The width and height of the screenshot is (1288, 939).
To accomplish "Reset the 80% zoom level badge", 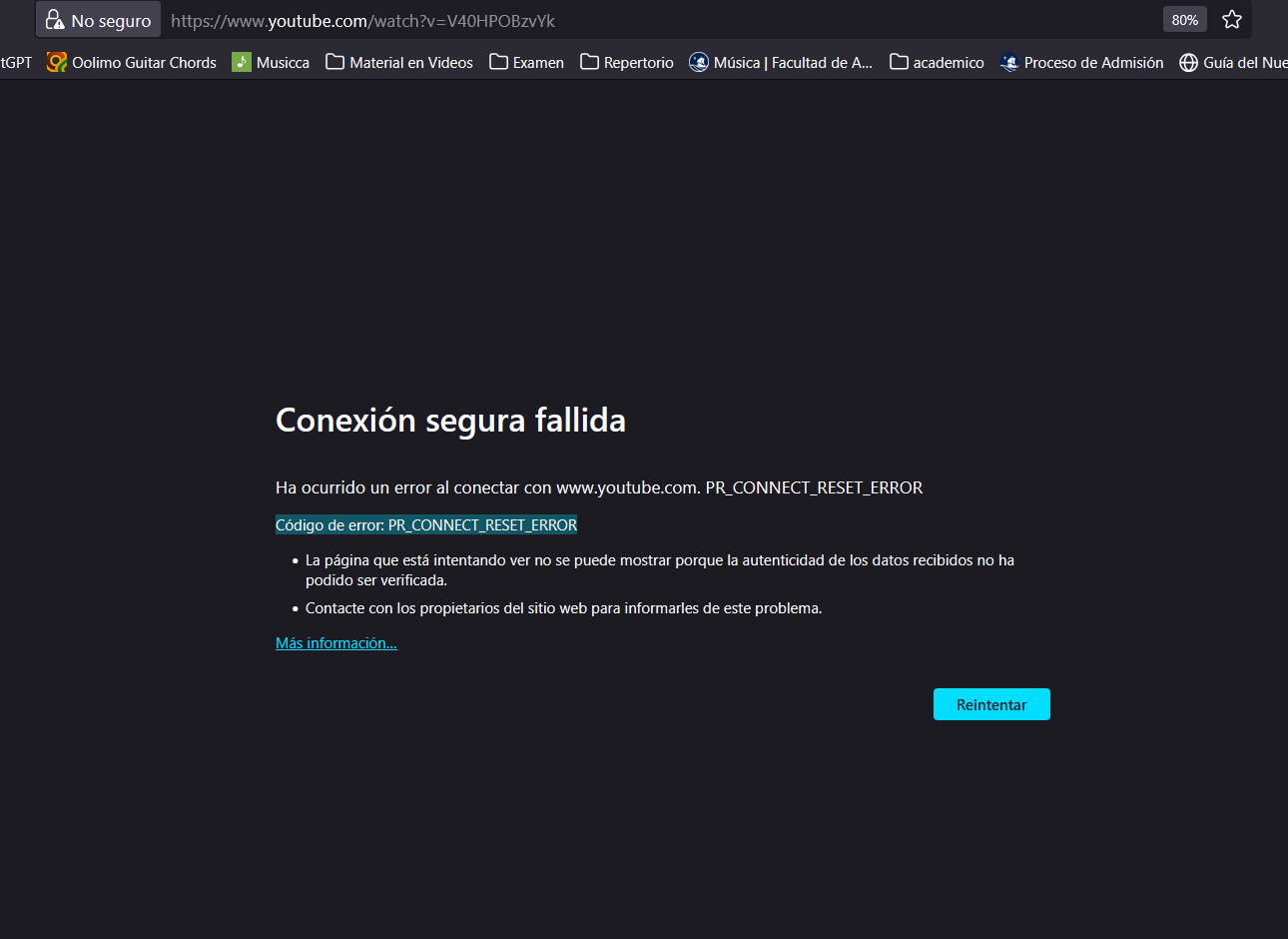I will 1185,20.
